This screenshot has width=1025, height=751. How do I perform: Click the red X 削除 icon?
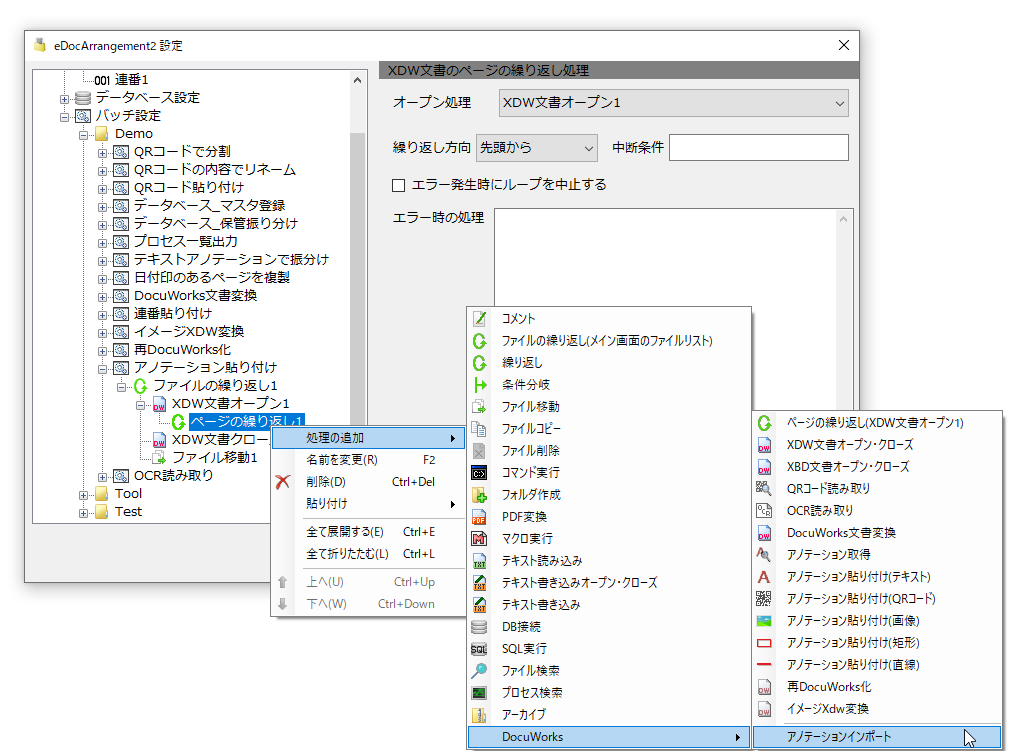282,482
